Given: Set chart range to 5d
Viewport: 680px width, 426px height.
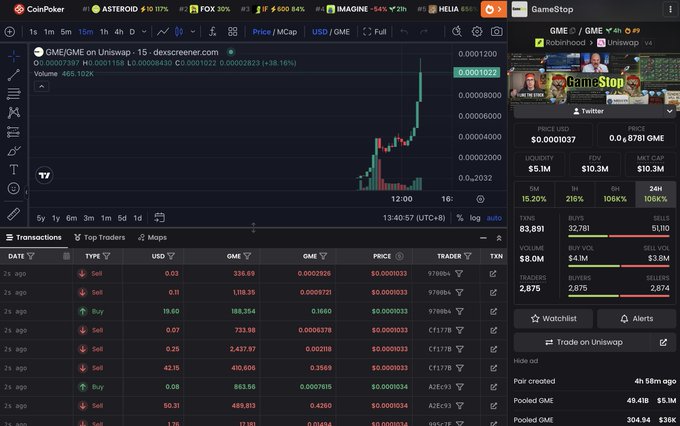Looking at the screenshot, I should 122,218.
